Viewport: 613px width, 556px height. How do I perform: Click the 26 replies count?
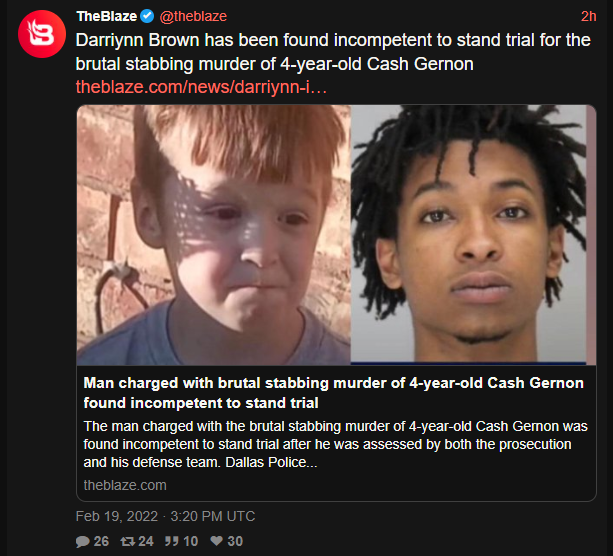coord(101,541)
